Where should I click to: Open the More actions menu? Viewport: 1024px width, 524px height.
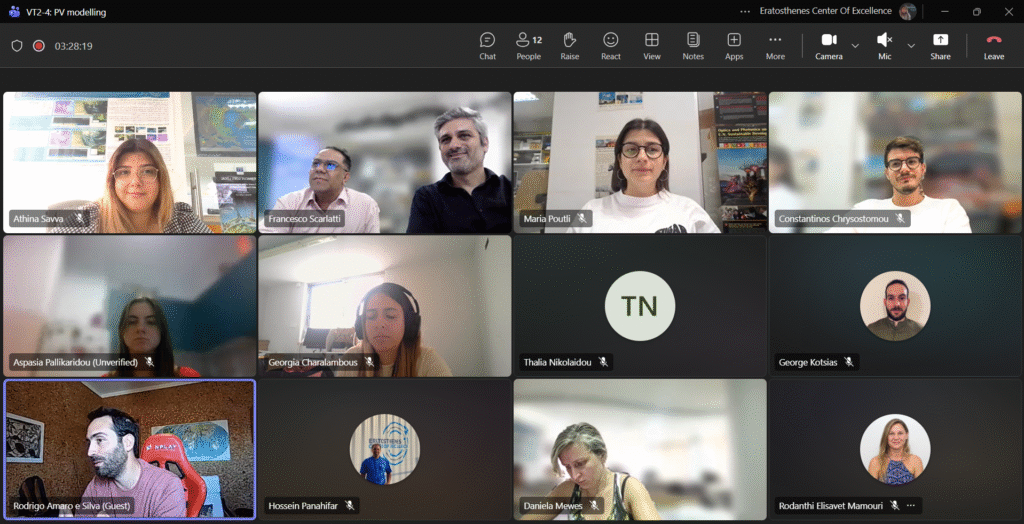pyautogui.click(x=775, y=45)
